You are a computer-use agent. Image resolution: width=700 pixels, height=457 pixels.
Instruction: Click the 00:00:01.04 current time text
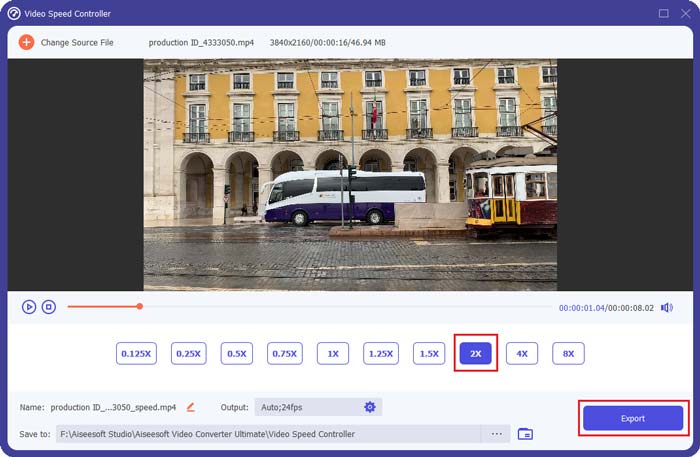pos(582,308)
